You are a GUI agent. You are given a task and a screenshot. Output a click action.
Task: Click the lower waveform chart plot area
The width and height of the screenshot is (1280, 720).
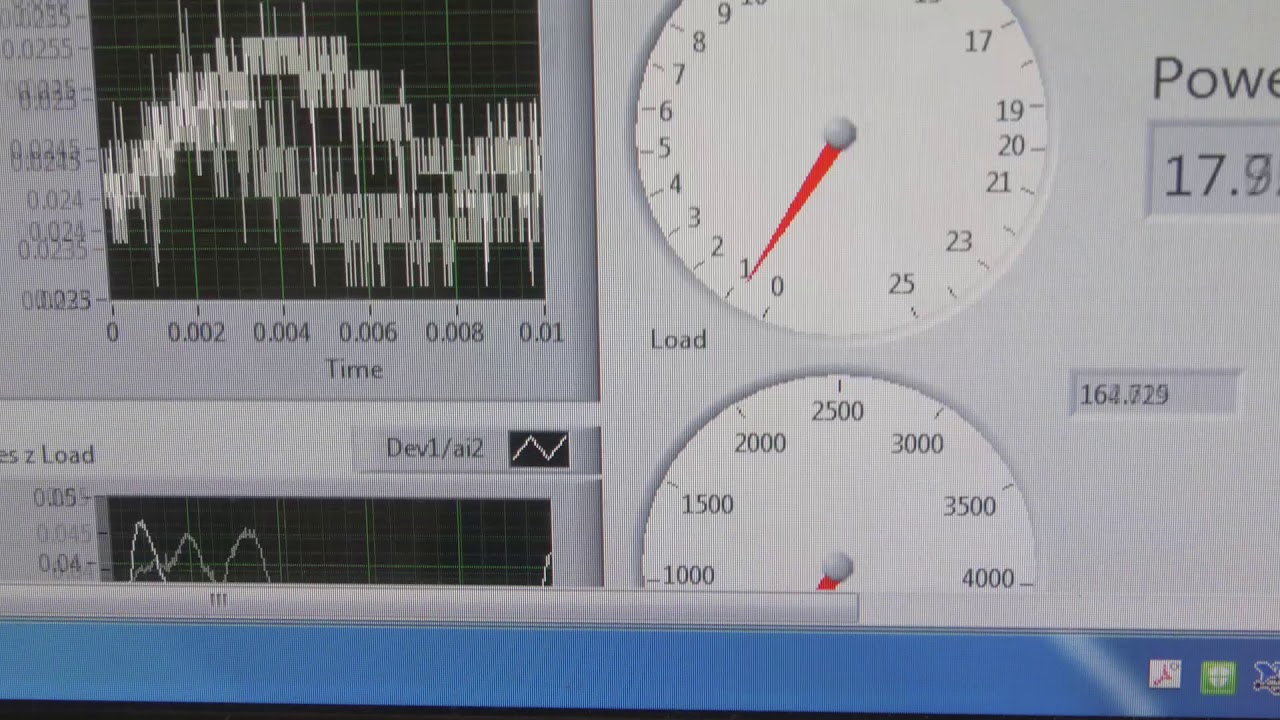(329, 540)
